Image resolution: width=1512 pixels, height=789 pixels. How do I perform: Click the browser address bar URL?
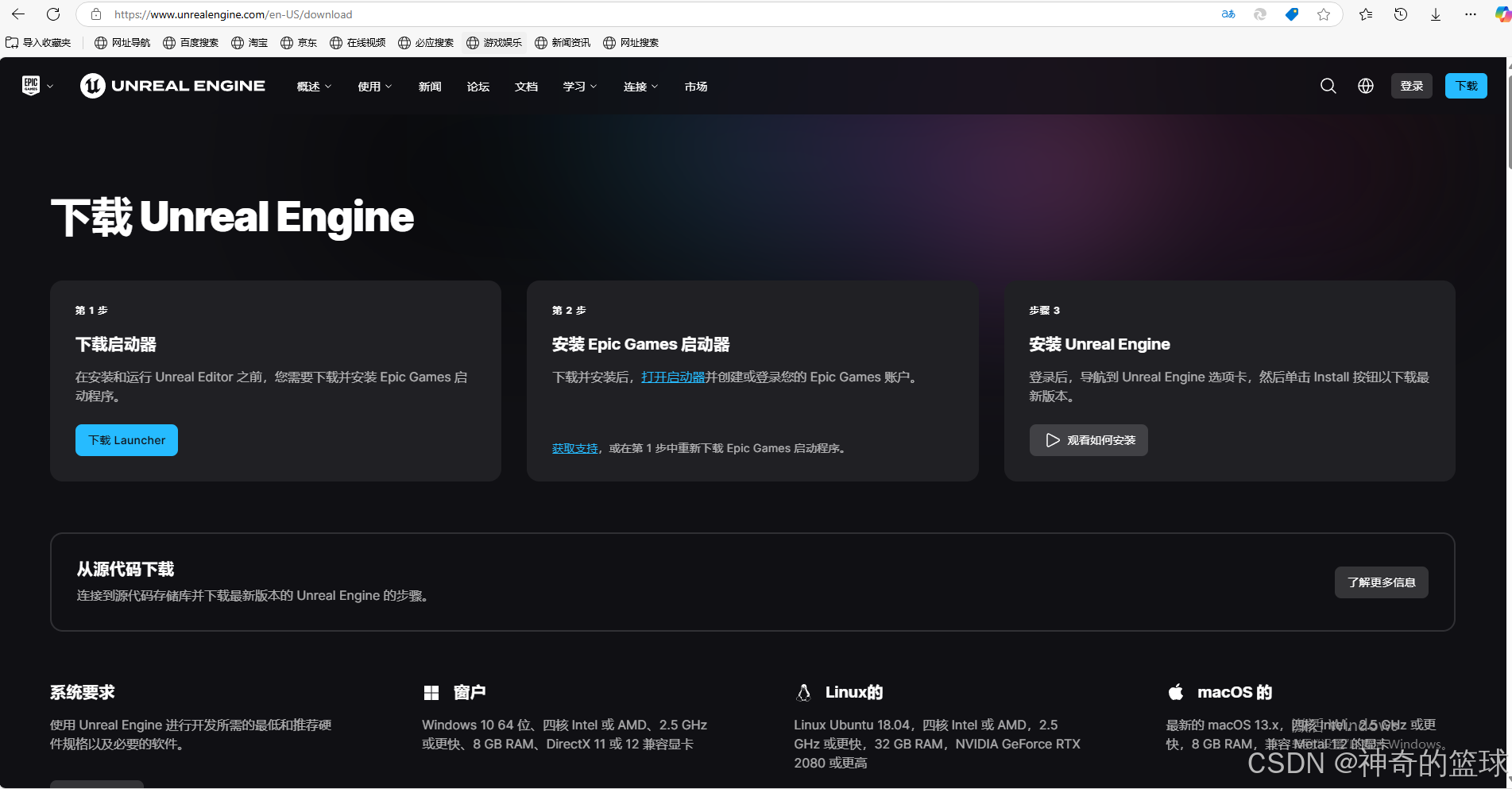tap(234, 14)
